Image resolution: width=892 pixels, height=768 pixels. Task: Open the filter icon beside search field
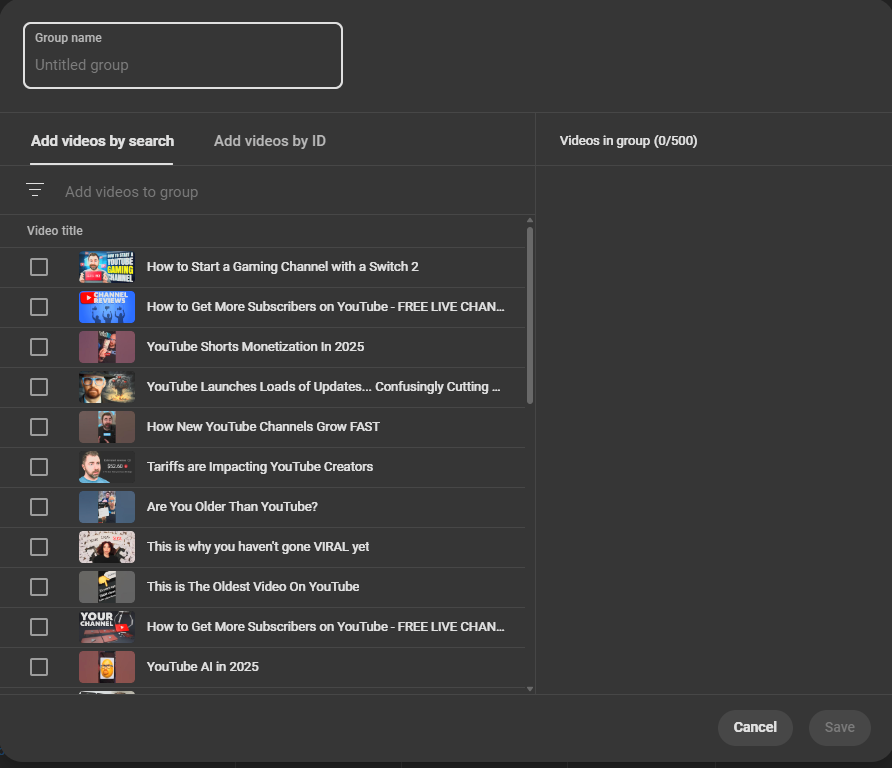(35, 190)
